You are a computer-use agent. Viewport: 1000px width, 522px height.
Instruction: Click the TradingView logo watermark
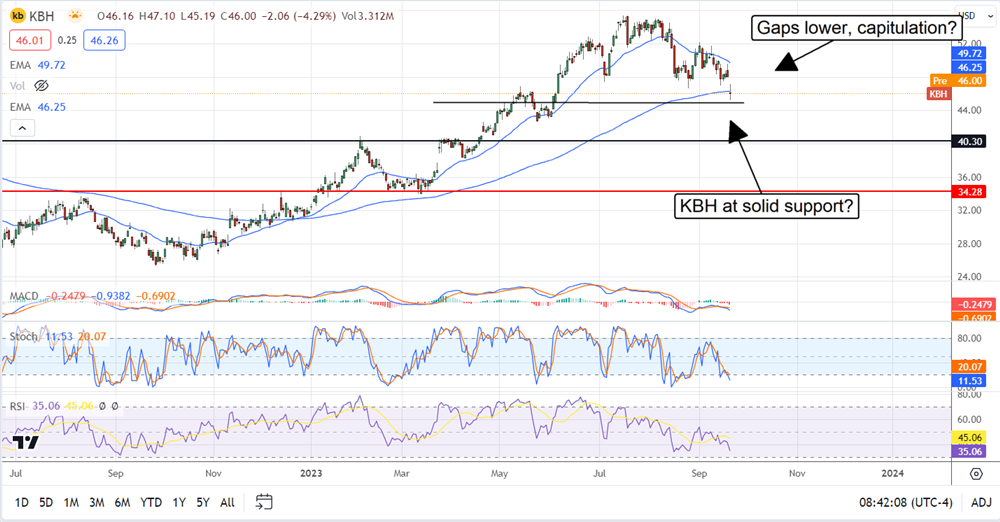(27, 442)
